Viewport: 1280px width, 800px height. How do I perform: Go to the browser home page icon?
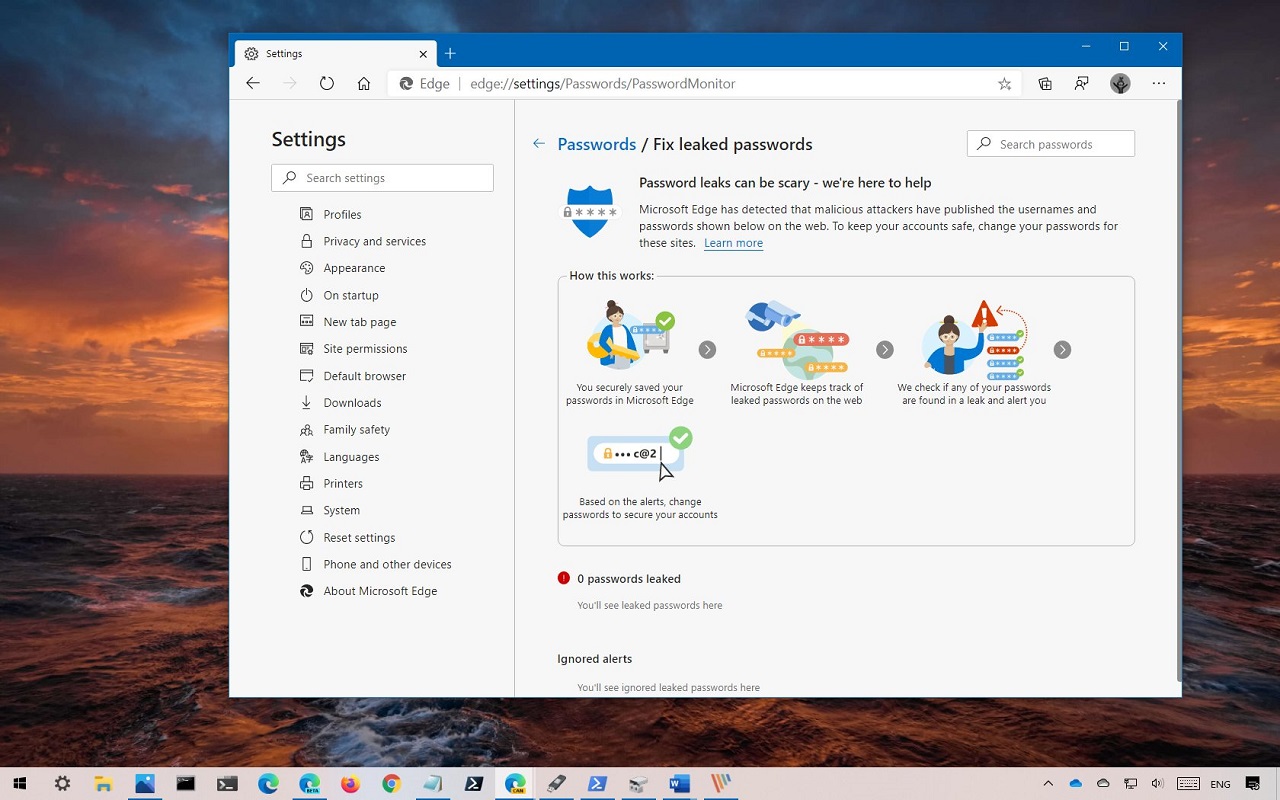click(364, 84)
